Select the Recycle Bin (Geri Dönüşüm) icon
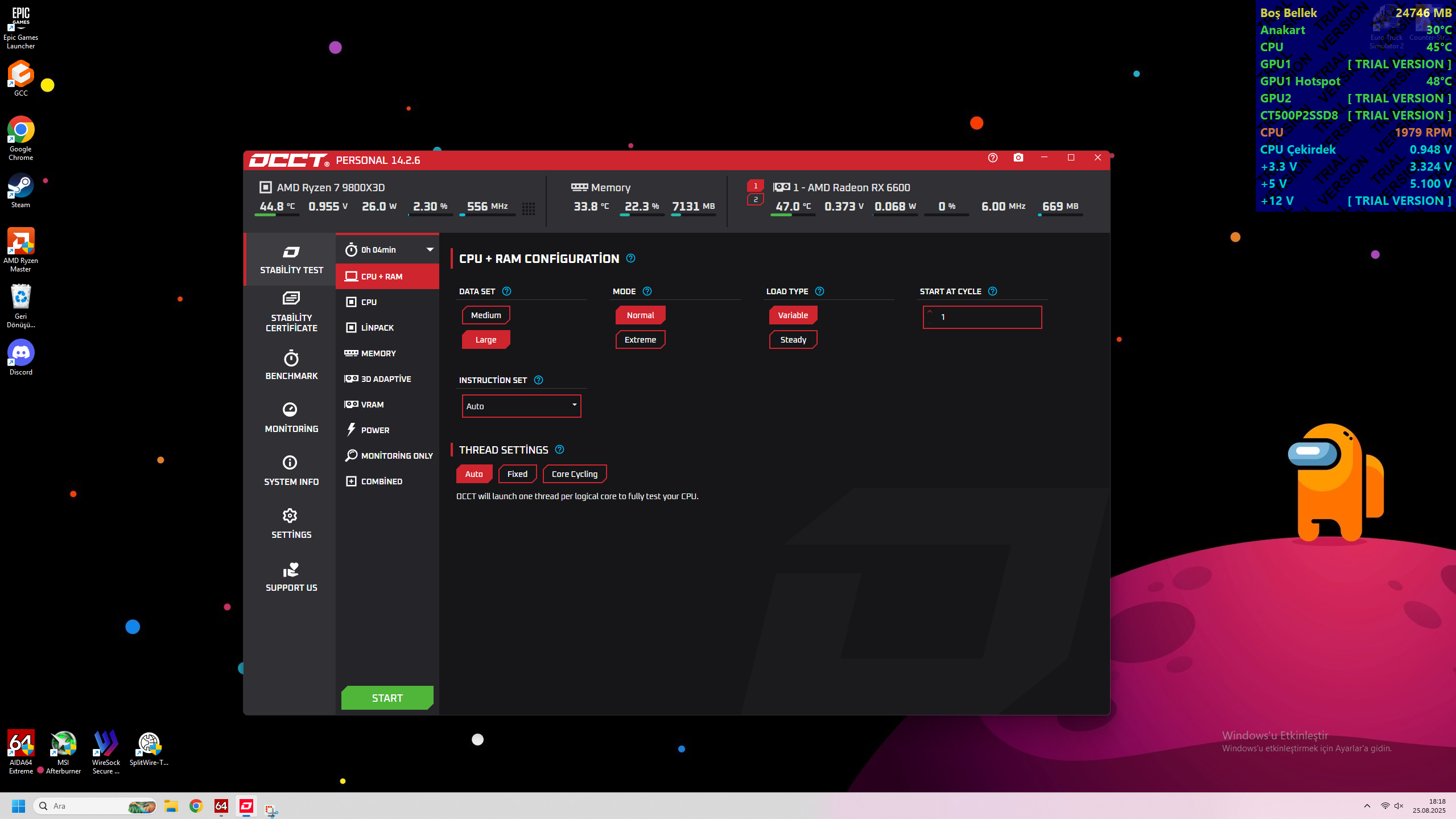The height and width of the screenshot is (819, 1456). tap(21, 306)
